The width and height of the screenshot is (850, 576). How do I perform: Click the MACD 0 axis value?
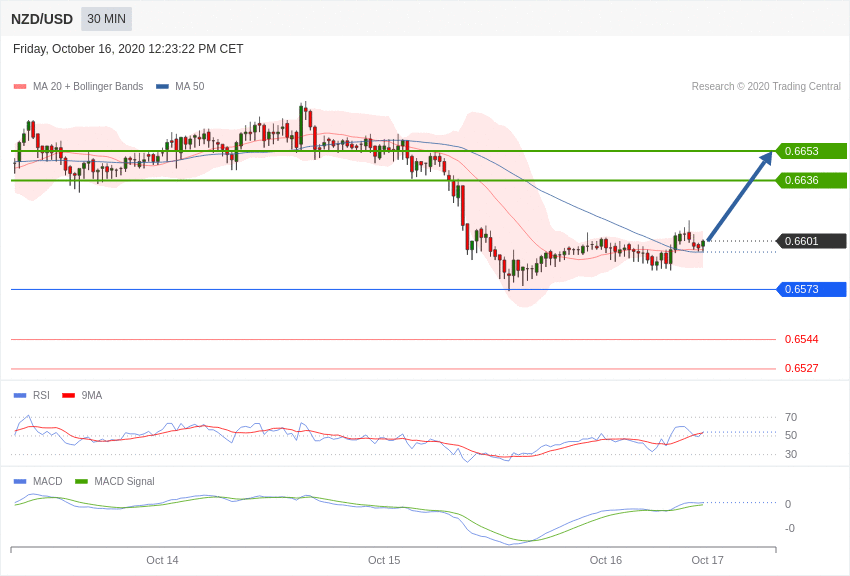[788, 504]
